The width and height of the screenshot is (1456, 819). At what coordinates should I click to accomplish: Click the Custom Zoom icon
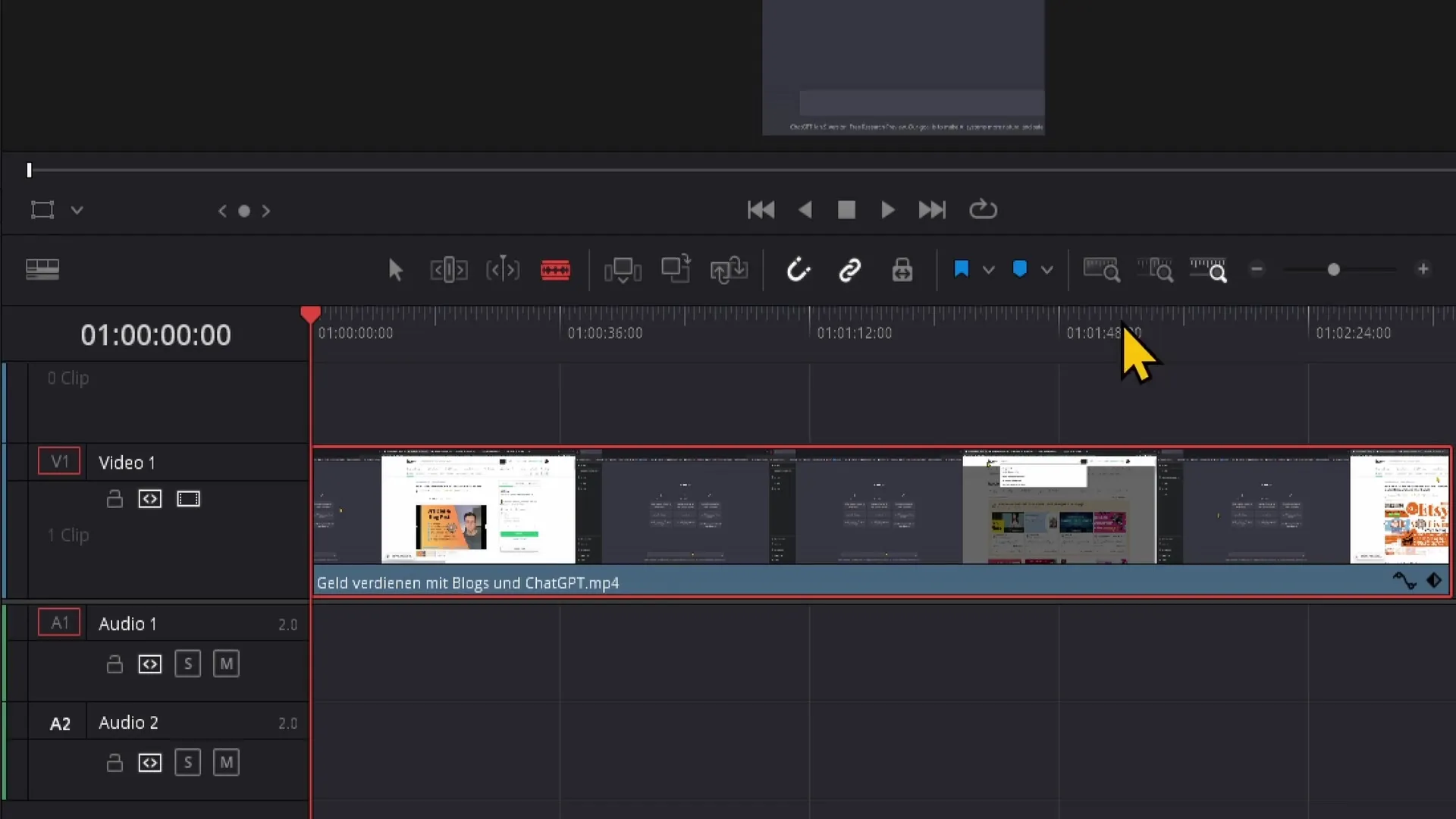pos(1209,270)
